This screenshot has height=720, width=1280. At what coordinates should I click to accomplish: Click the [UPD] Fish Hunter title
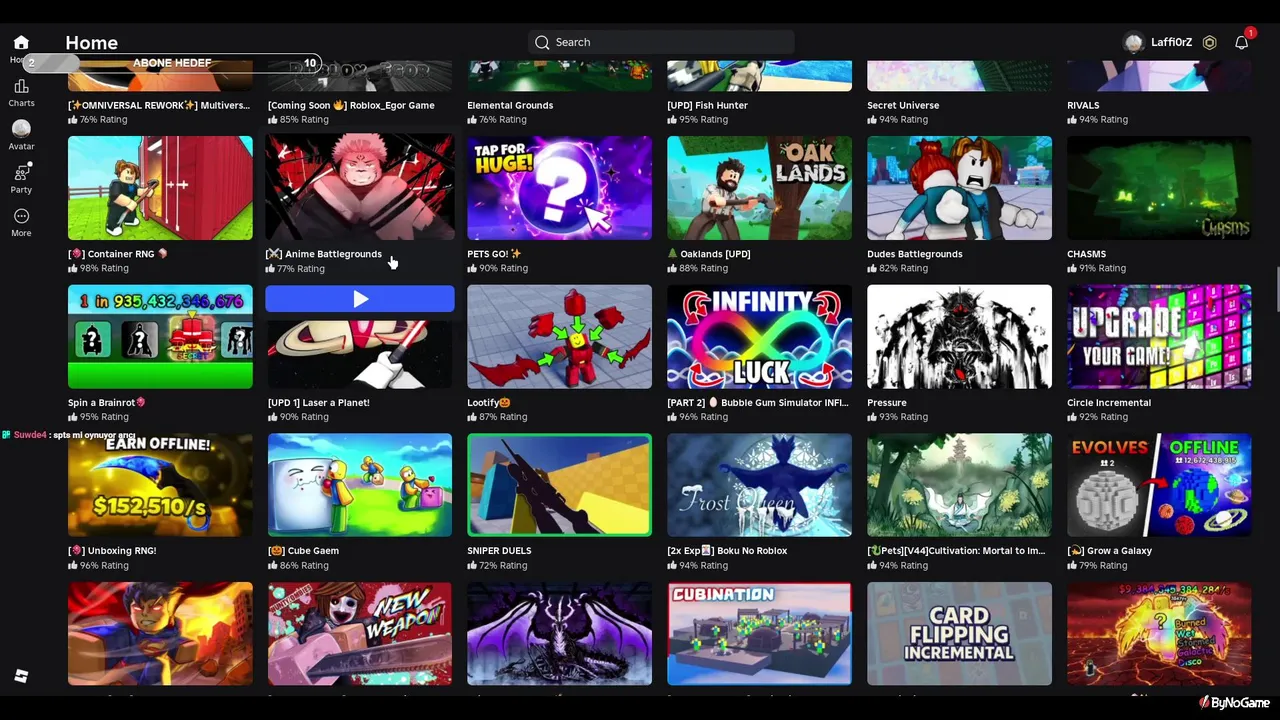[x=707, y=105]
